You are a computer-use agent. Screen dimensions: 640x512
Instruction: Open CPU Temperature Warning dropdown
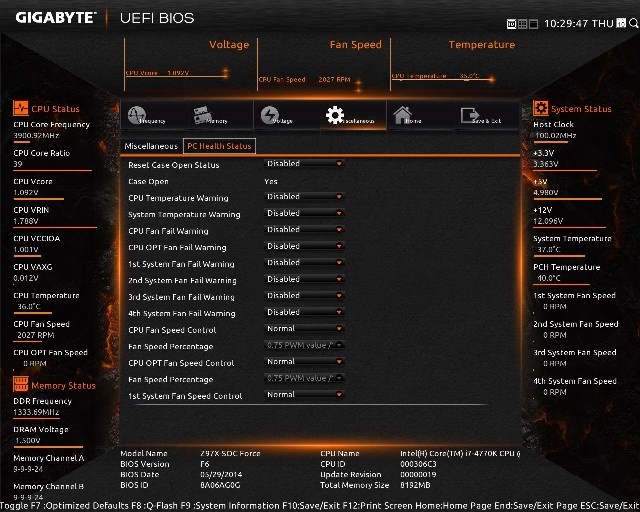[x=304, y=196]
